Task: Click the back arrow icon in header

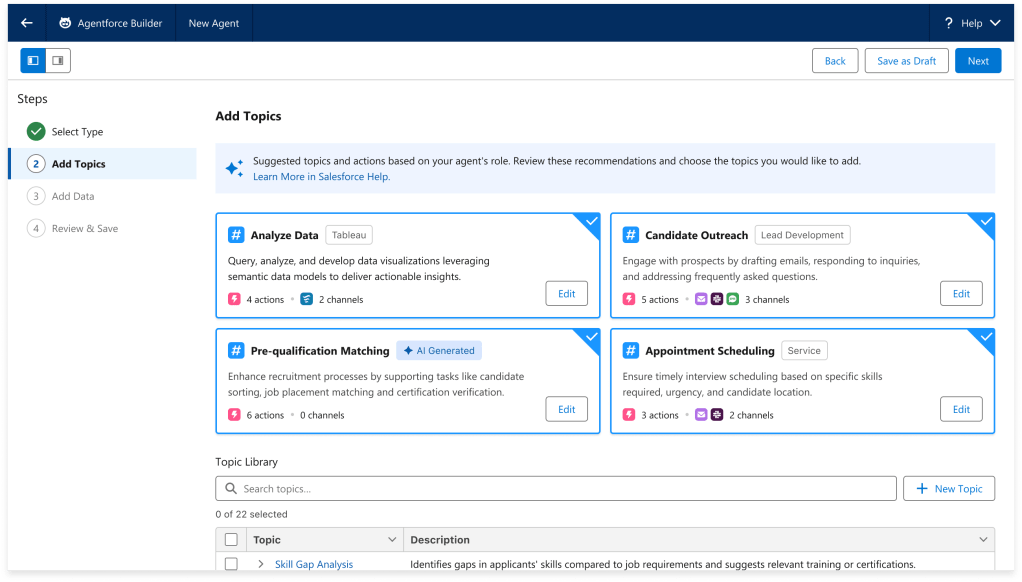Action: (27, 23)
